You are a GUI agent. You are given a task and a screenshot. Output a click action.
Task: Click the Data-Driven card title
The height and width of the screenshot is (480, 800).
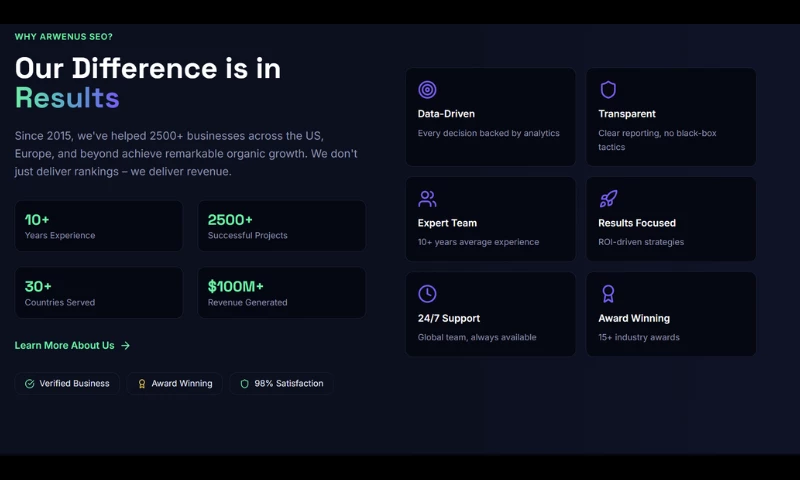tap(446, 114)
